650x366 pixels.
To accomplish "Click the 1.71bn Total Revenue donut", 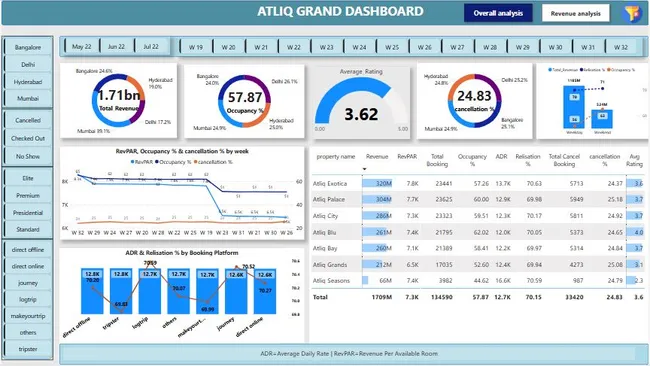I will 119,101.
